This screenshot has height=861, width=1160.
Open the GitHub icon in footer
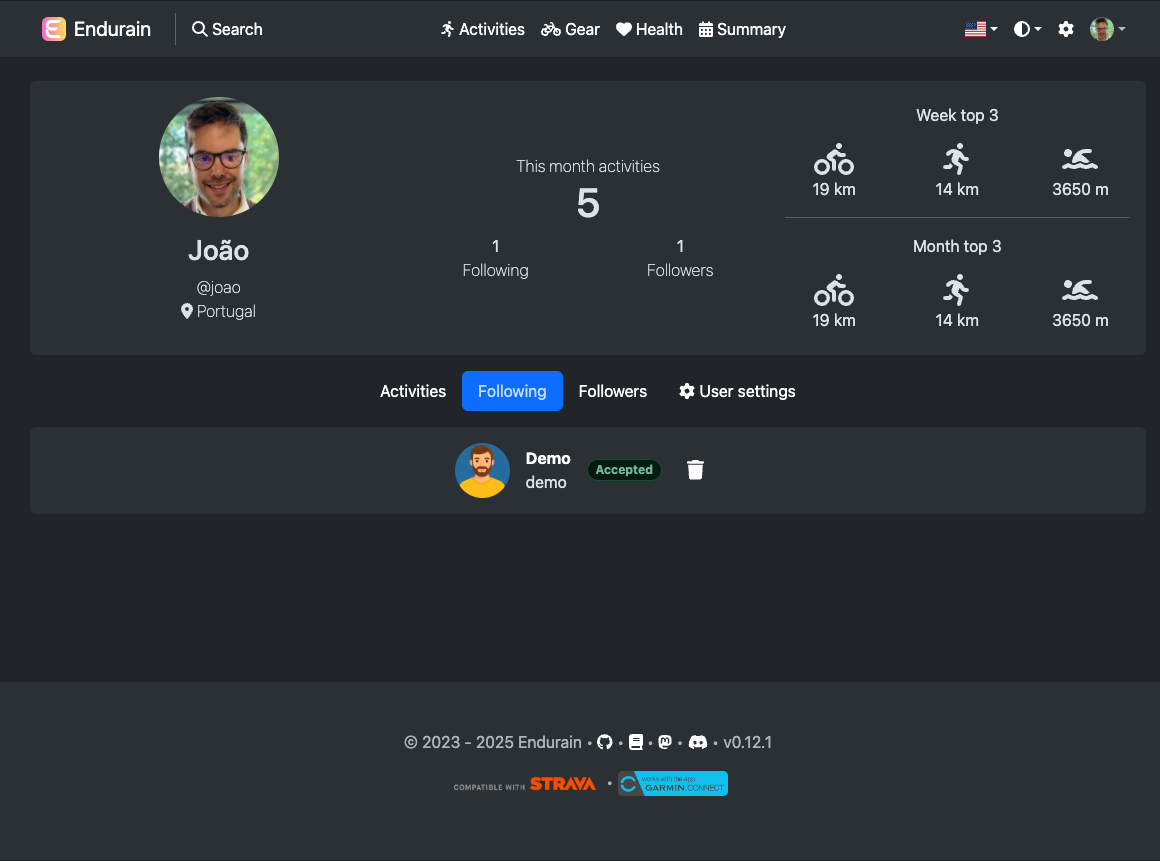coord(604,742)
